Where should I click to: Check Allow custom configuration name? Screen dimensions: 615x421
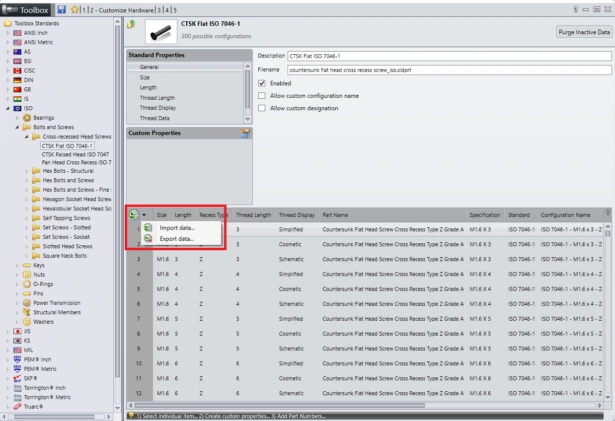pos(262,96)
